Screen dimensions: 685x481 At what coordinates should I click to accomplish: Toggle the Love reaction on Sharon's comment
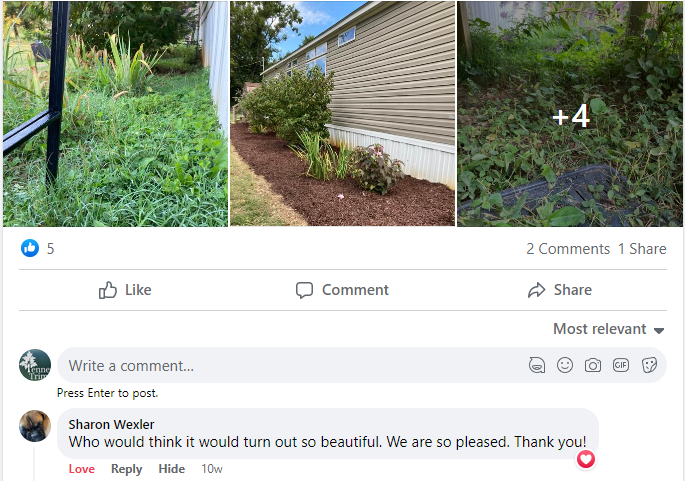82,469
